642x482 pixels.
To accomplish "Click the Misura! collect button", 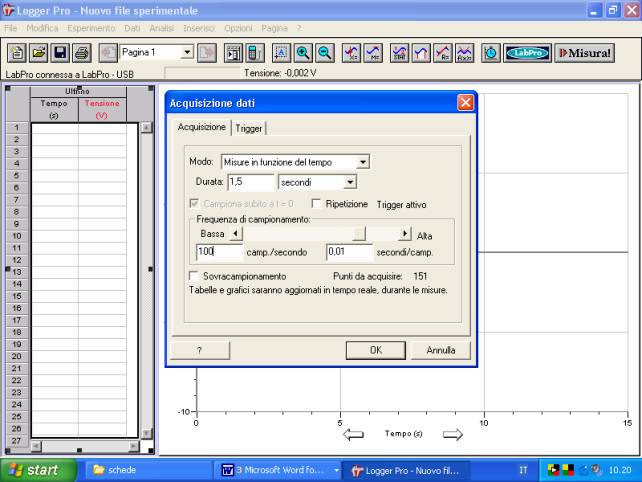I will [x=584, y=53].
